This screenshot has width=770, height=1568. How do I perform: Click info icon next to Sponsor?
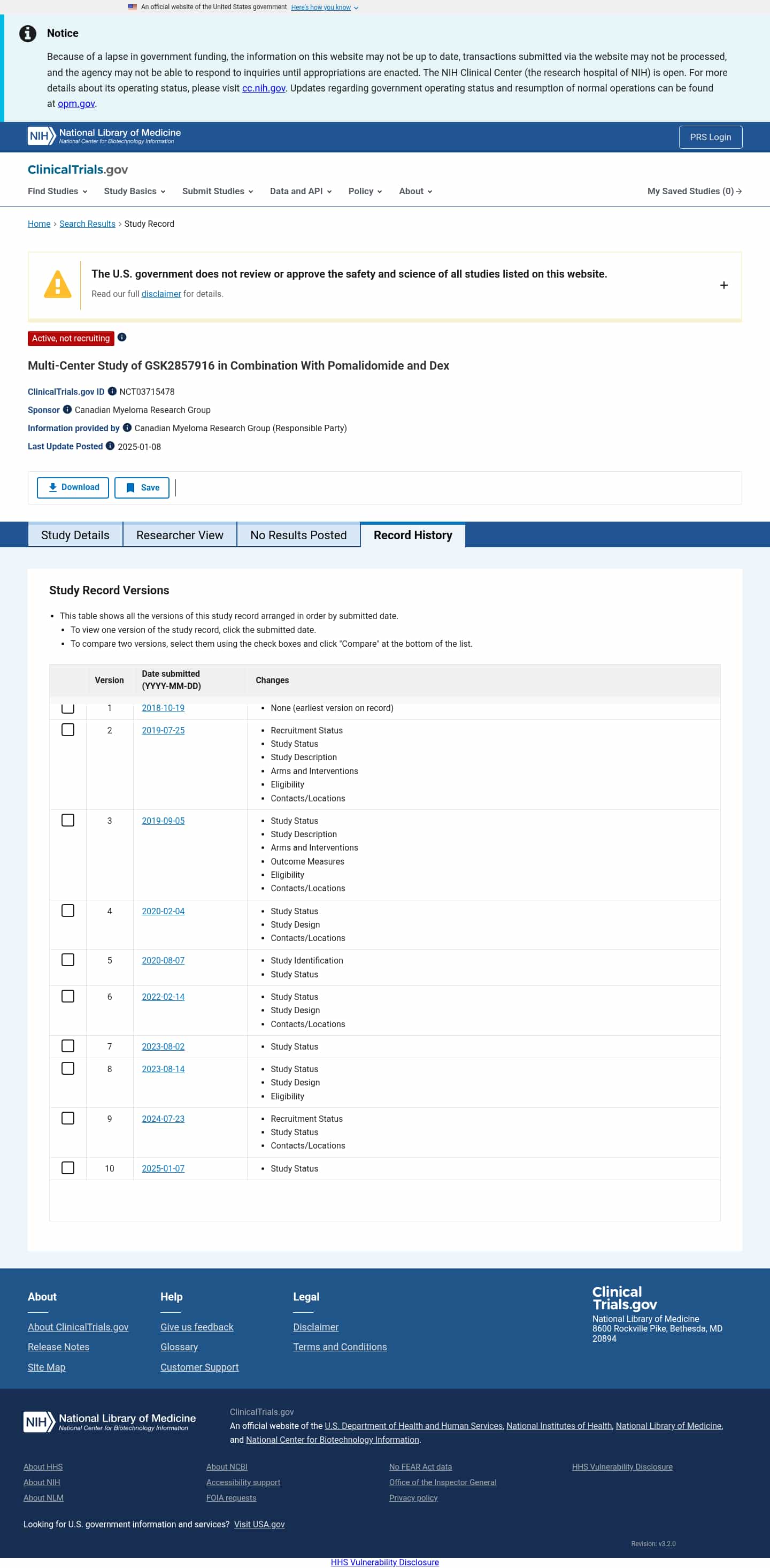click(67, 410)
